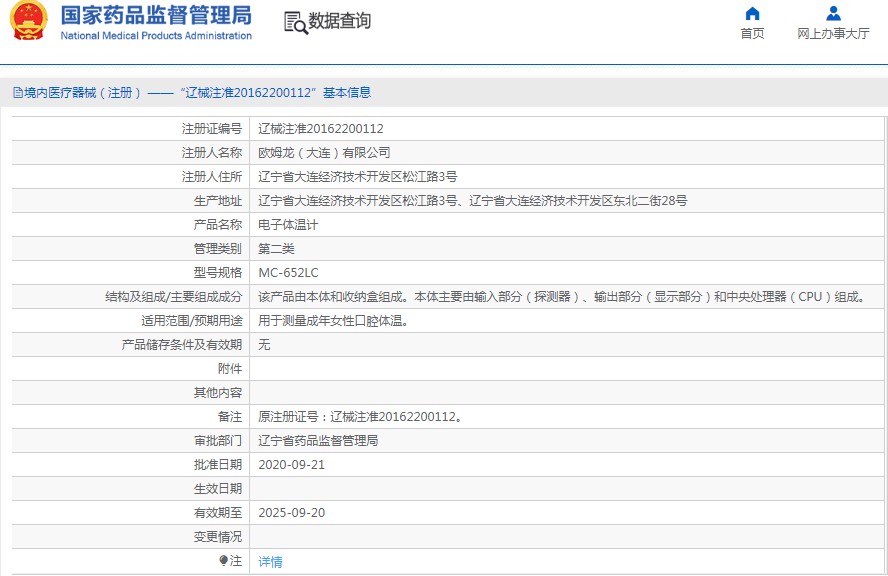Click the National Medical Products Administration subtitle
The image size is (888, 576).
(x=156, y=36)
